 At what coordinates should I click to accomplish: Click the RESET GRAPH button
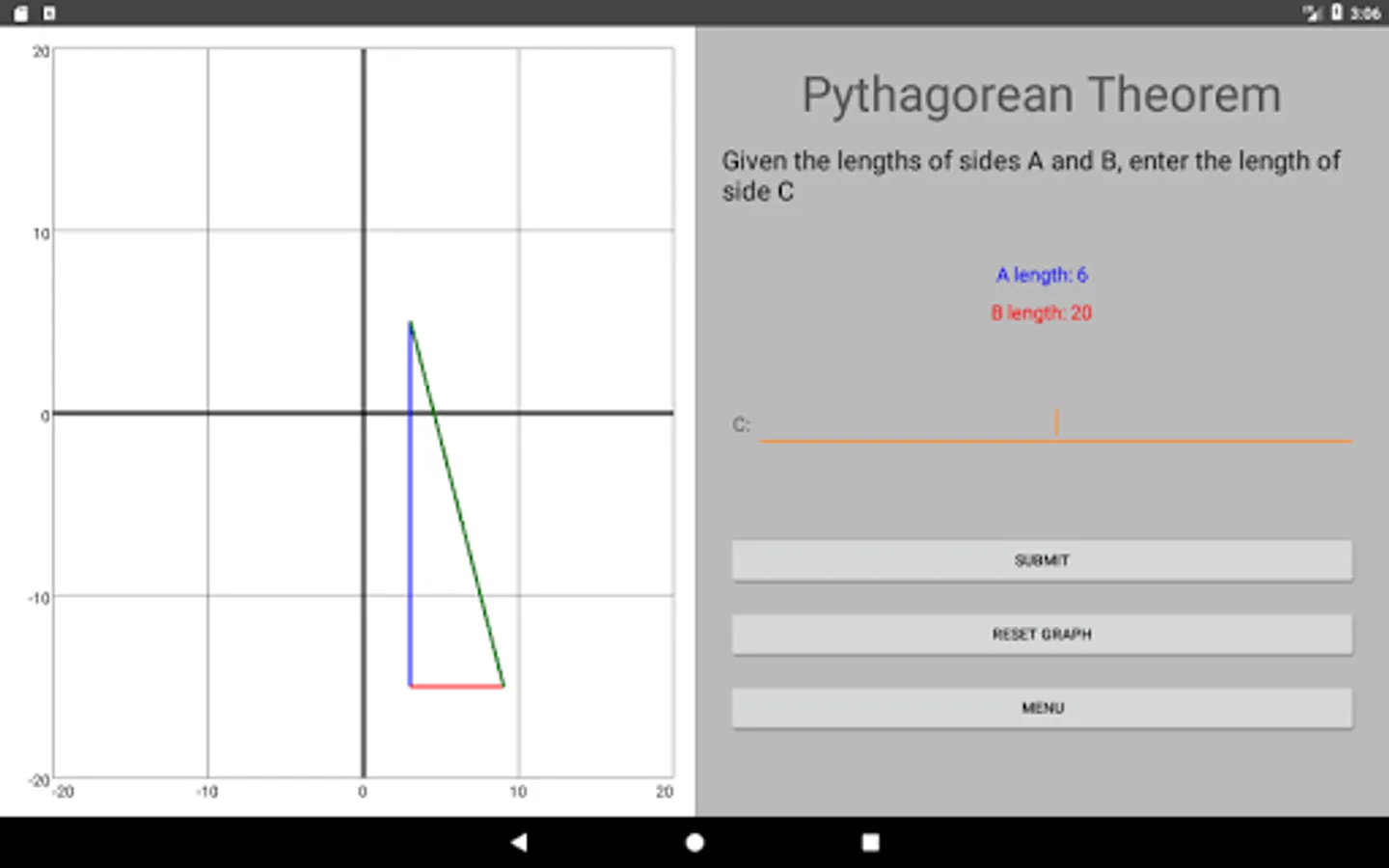pyautogui.click(x=1042, y=635)
